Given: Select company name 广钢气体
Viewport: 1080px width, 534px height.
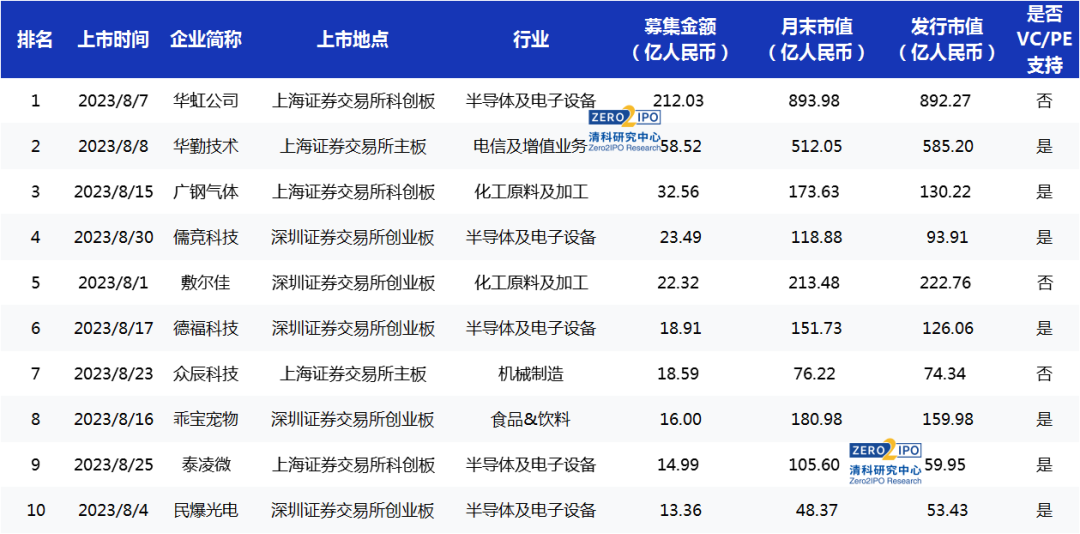Looking at the screenshot, I should [x=206, y=192].
